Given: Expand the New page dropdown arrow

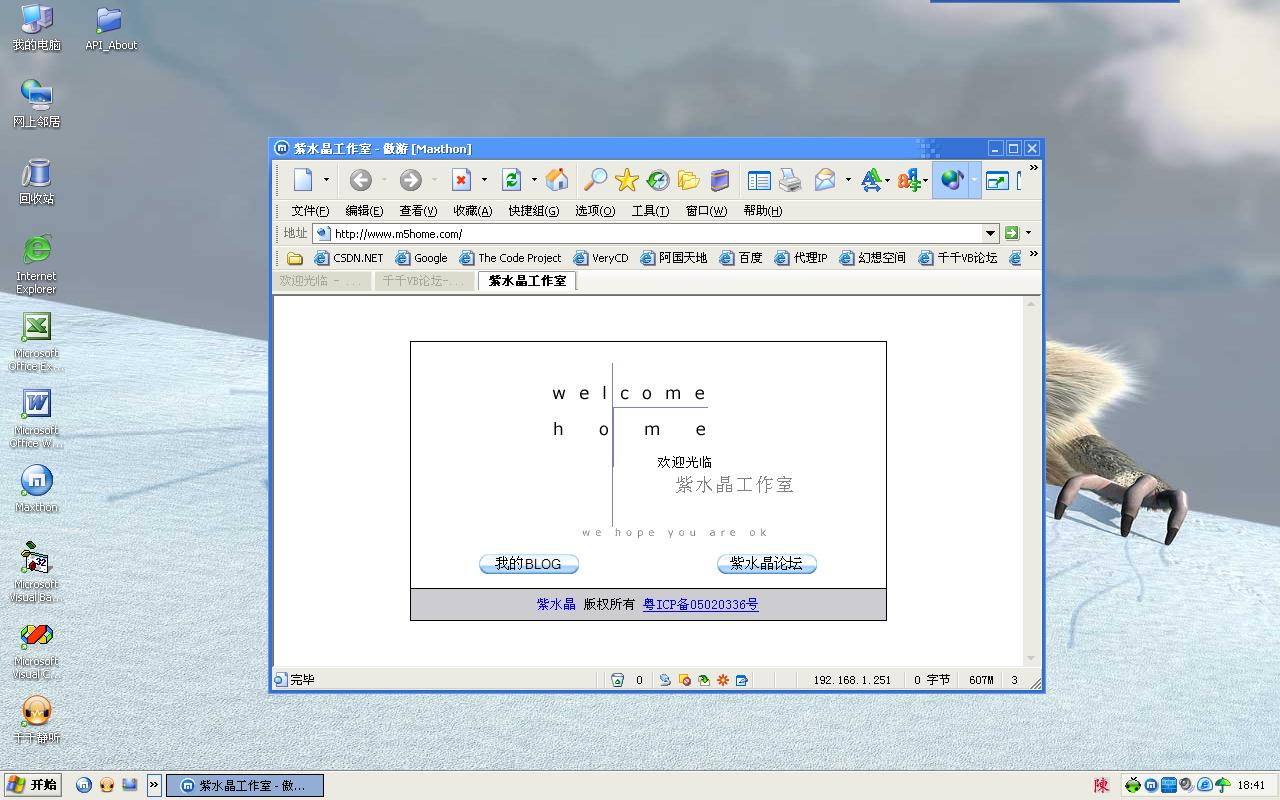Looking at the screenshot, I should tap(326, 180).
